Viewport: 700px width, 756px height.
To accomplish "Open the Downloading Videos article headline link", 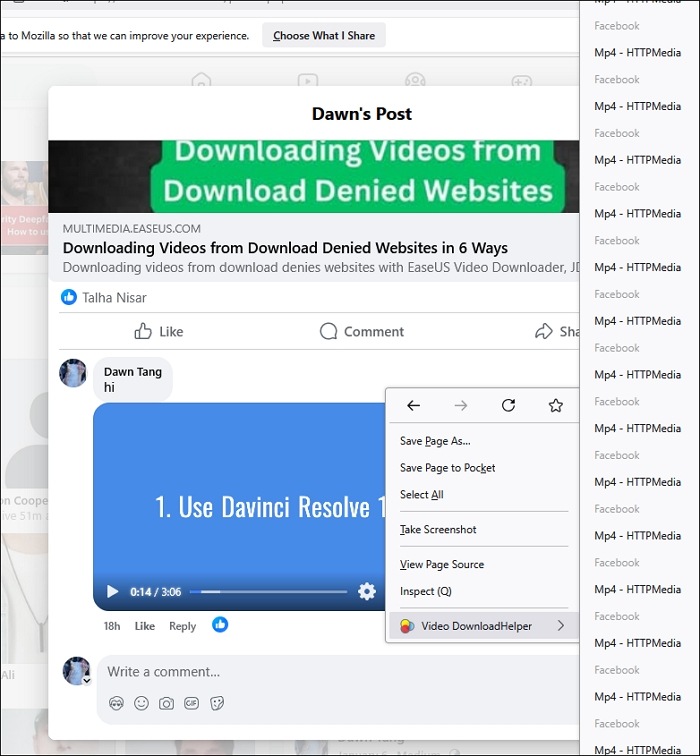I will (x=285, y=247).
